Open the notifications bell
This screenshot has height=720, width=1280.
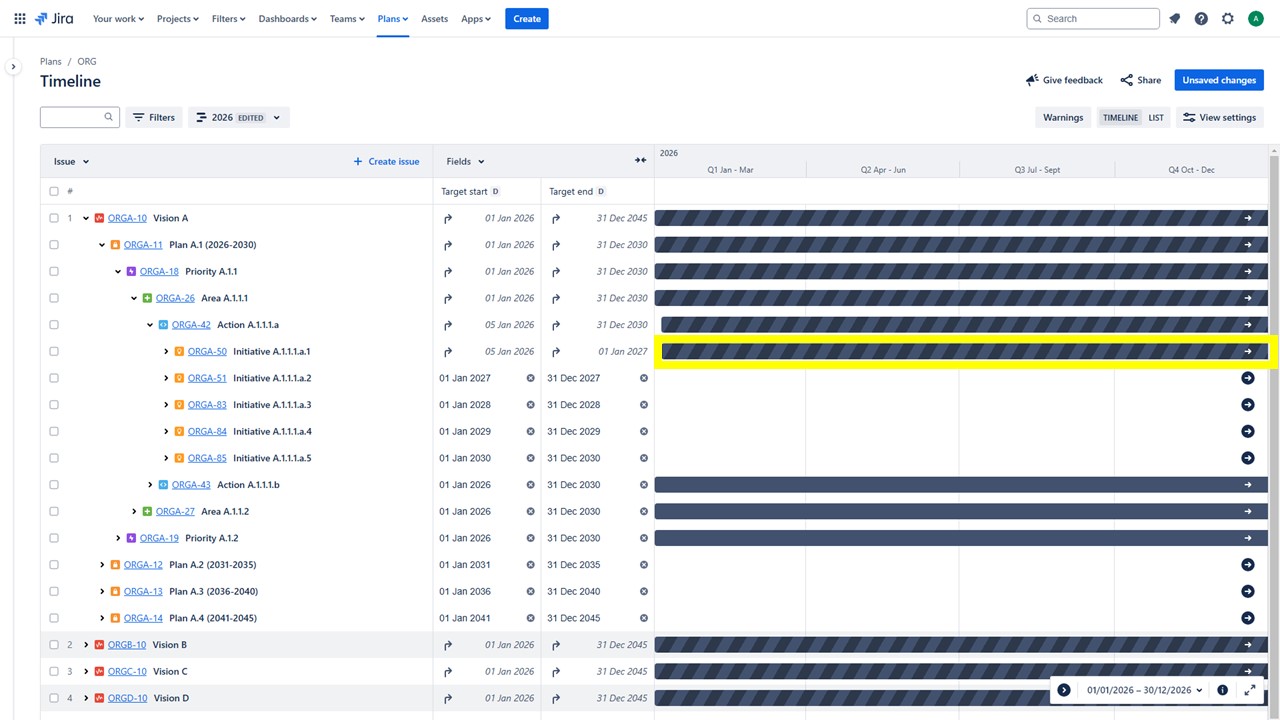[1175, 18]
